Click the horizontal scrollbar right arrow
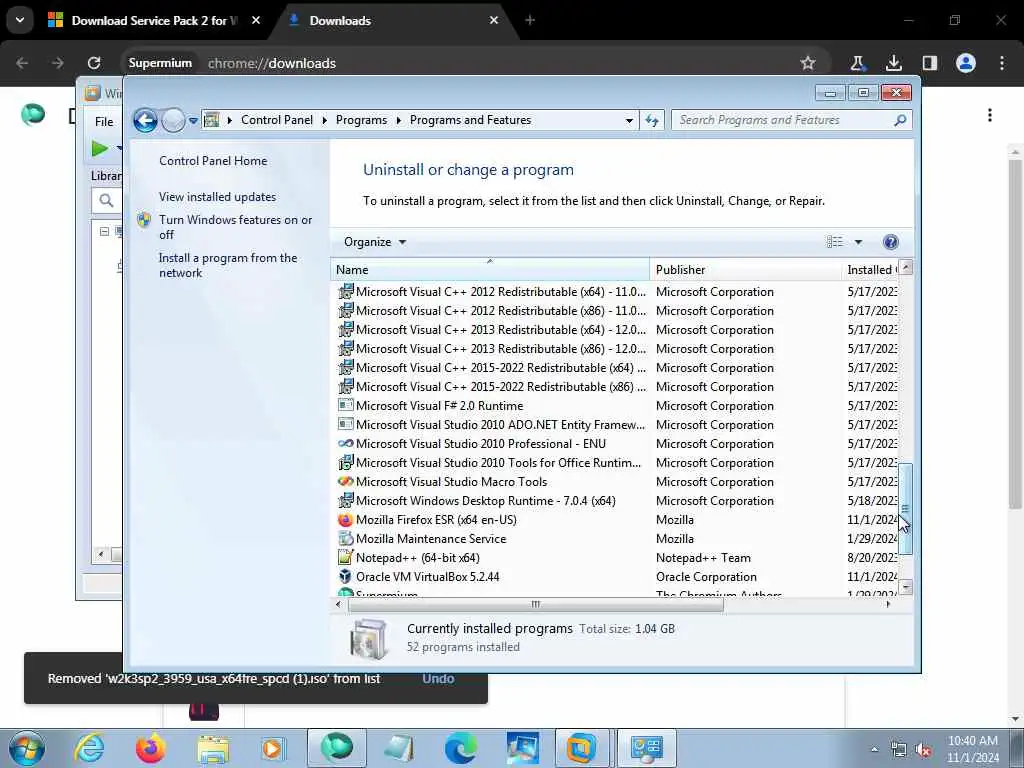Image resolution: width=1024 pixels, height=768 pixels. pos(888,605)
